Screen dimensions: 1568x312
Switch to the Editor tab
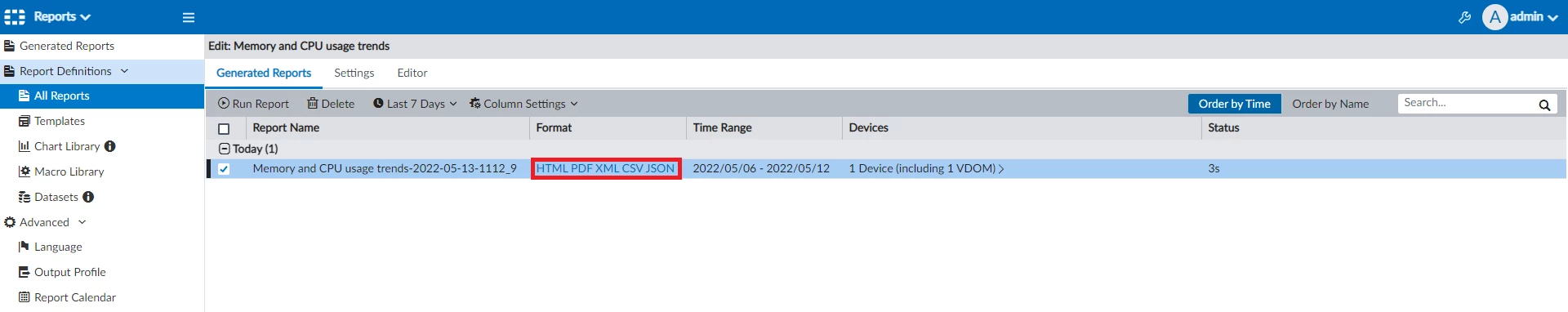click(x=412, y=73)
